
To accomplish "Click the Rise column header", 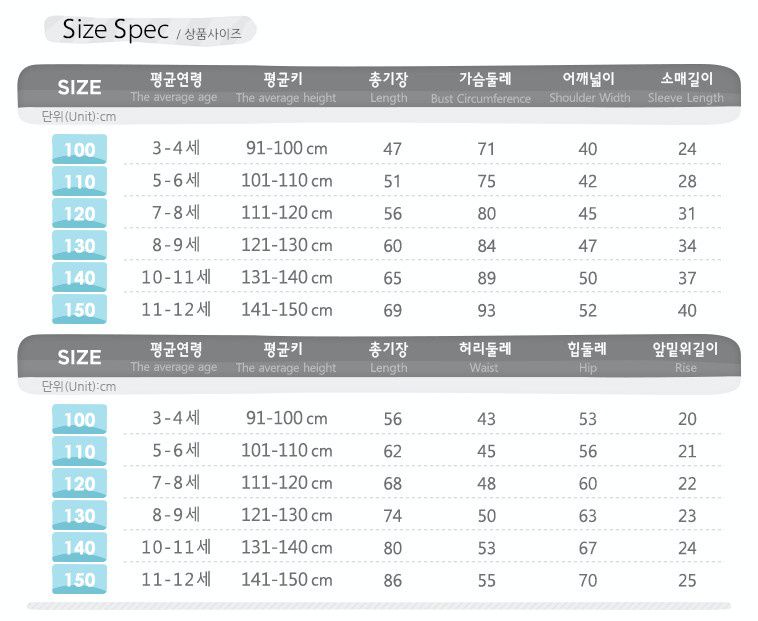I will click(686, 357).
